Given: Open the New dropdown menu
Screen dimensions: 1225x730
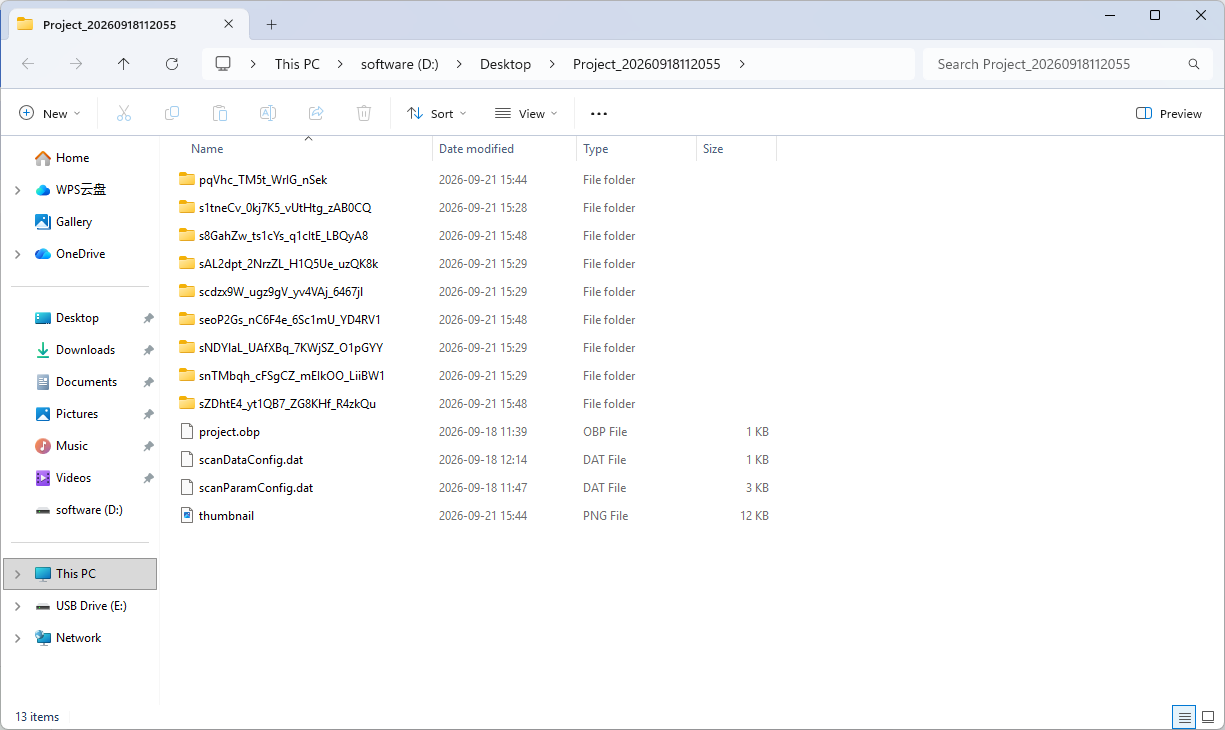Looking at the screenshot, I should click(x=50, y=114).
